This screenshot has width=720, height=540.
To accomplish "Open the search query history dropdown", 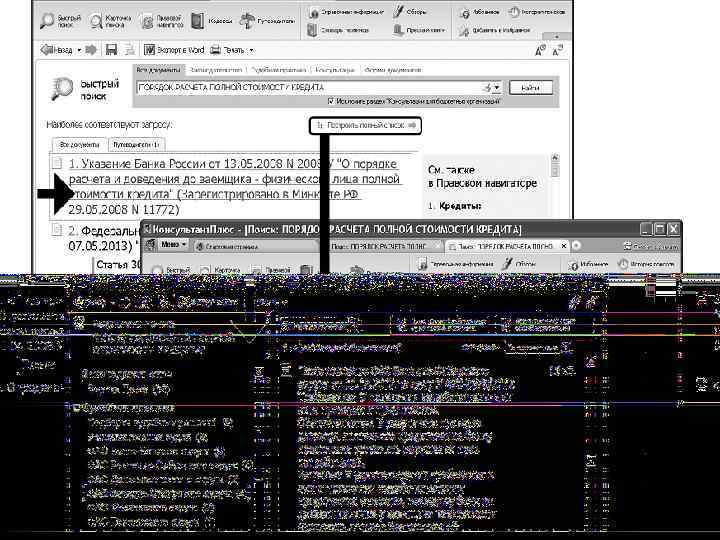I will (x=497, y=87).
